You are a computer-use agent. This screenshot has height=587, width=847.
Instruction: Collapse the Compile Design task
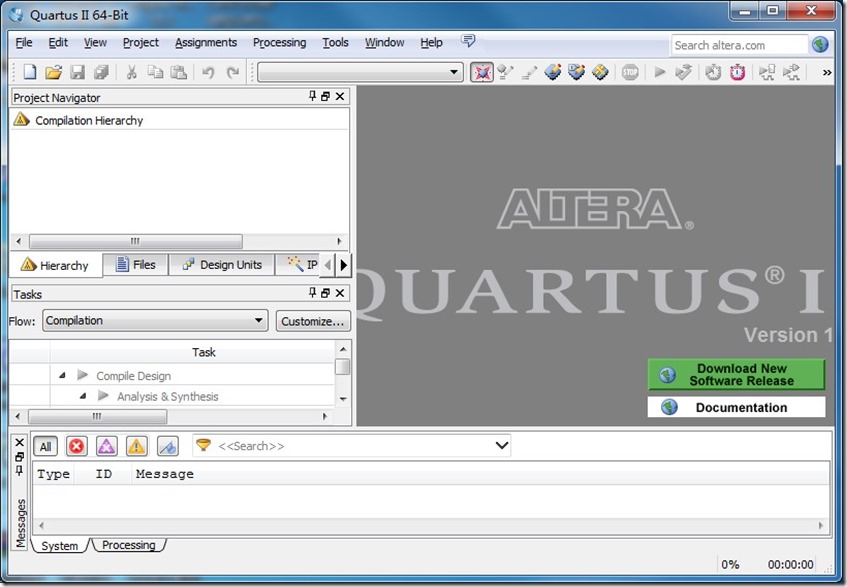point(62,375)
